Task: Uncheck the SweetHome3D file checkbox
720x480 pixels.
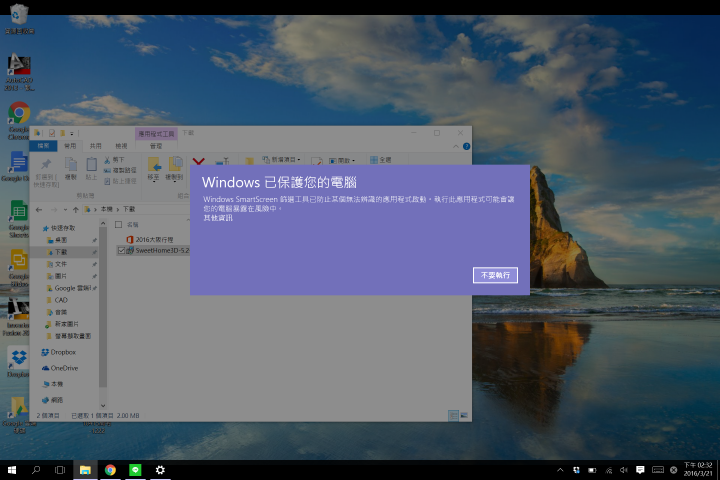Action: [x=121, y=250]
